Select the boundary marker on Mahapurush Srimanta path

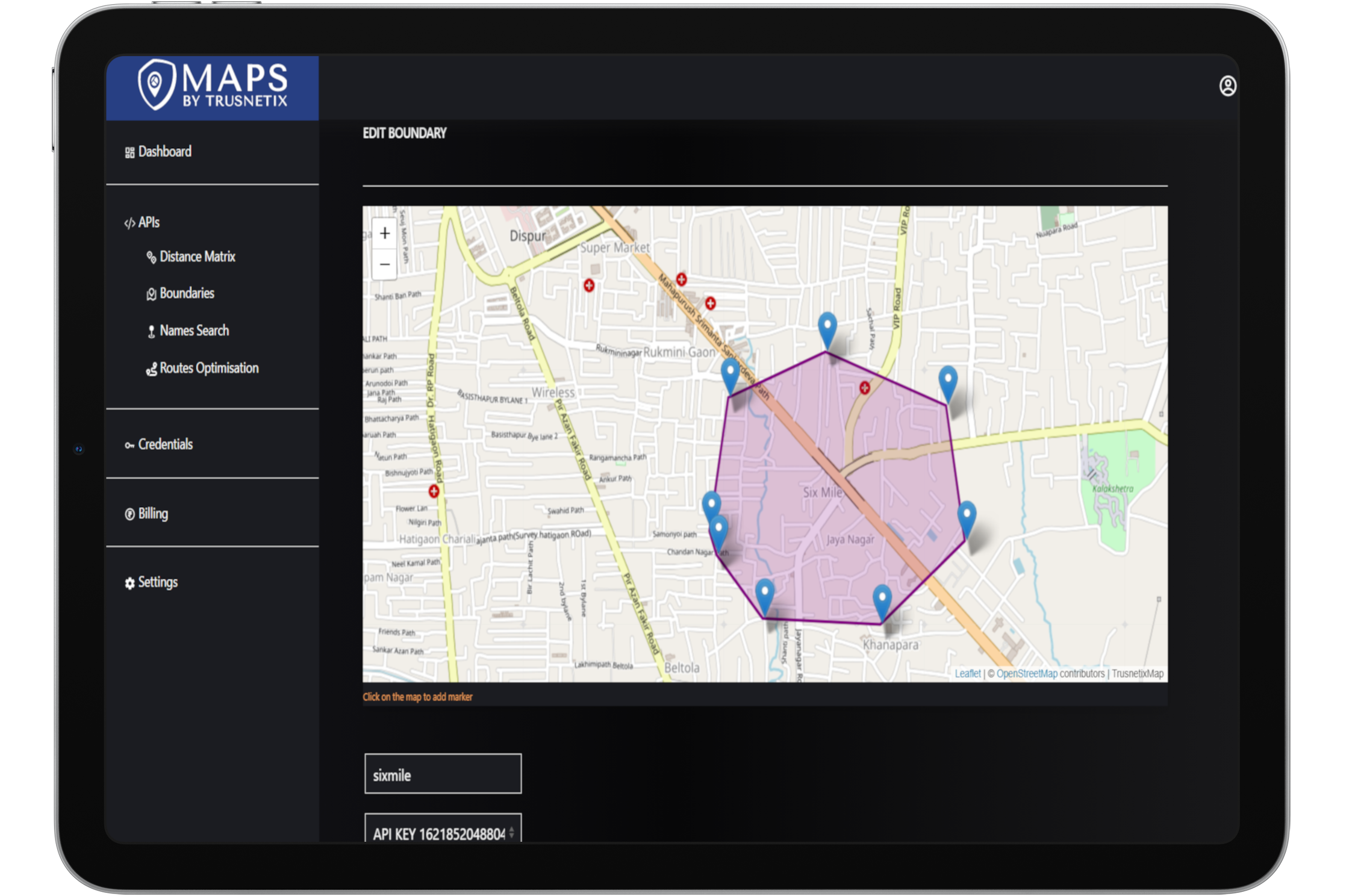click(x=731, y=376)
